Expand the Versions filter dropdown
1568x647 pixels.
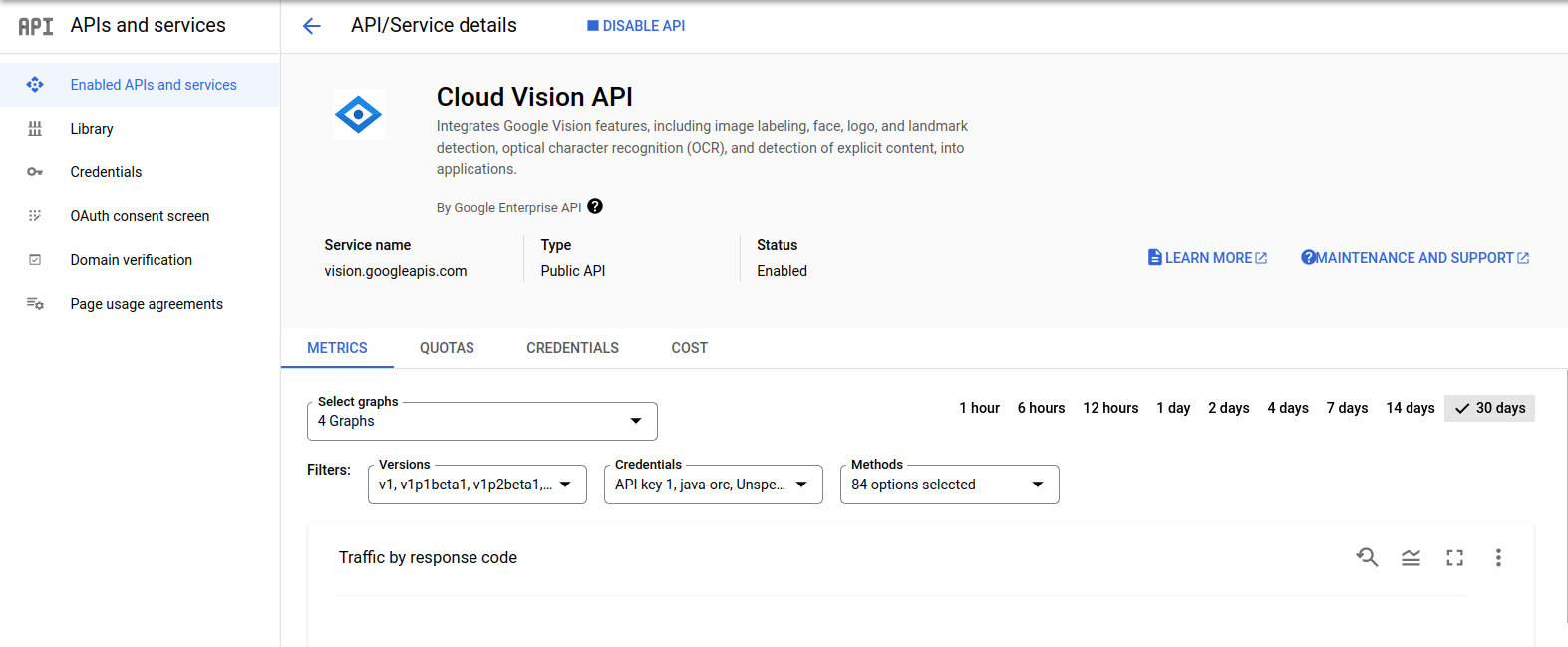point(476,485)
